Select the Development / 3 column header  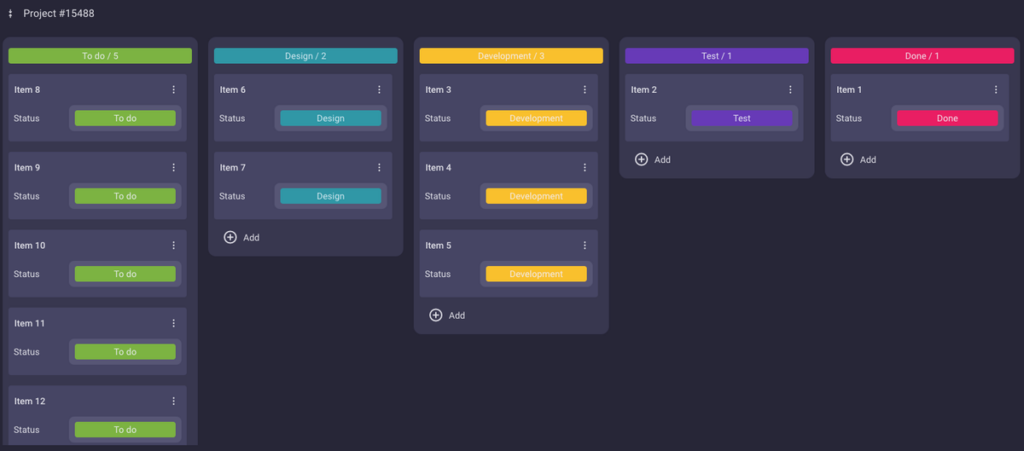[x=511, y=56]
